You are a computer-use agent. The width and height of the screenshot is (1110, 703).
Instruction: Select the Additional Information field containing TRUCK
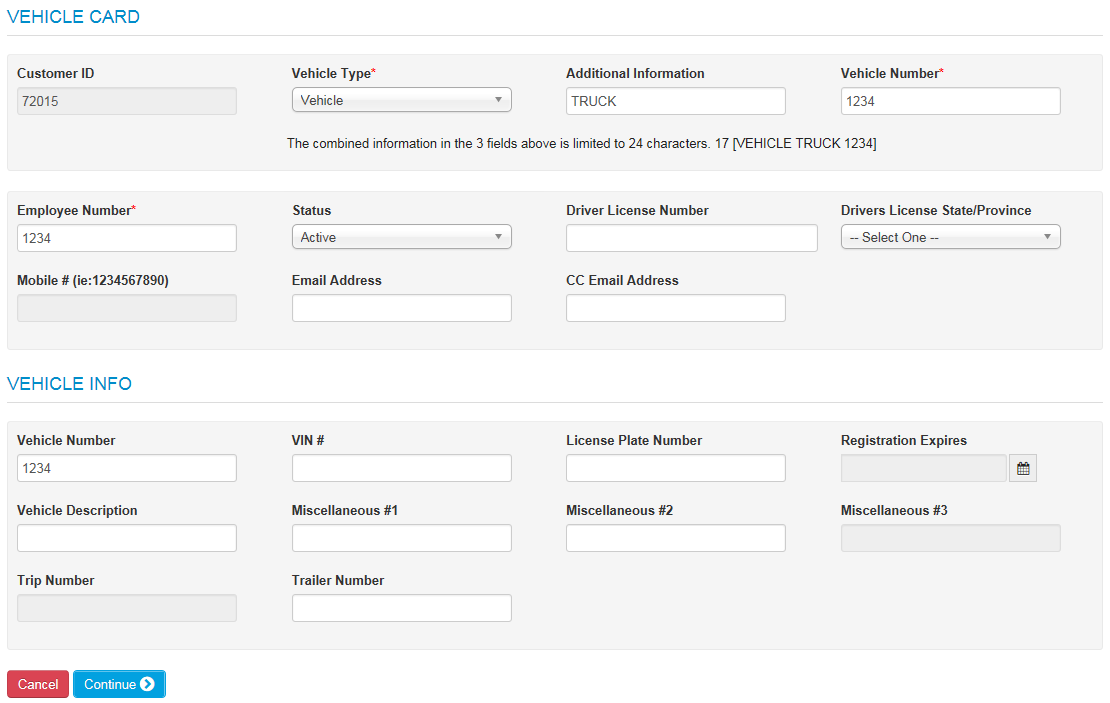tap(675, 100)
